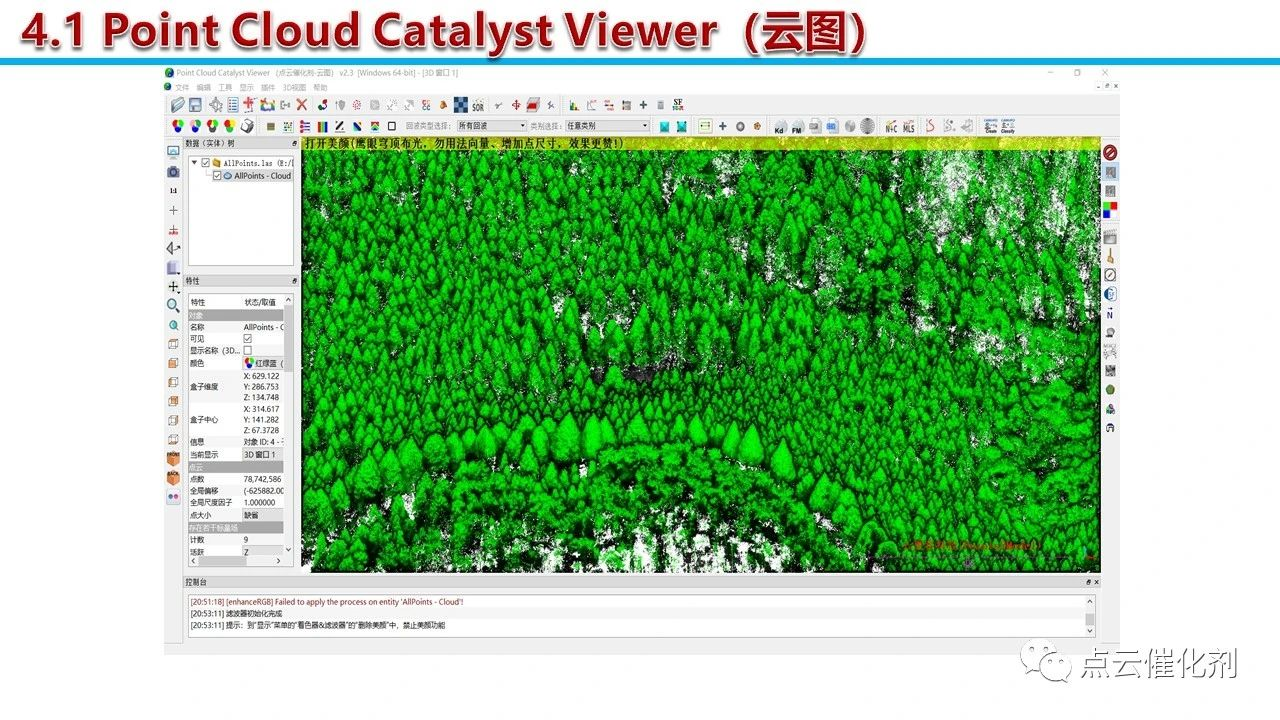The width and height of the screenshot is (1280, 720).
Task: Open the 插件 Plugins menu
Action: (268, 88)
